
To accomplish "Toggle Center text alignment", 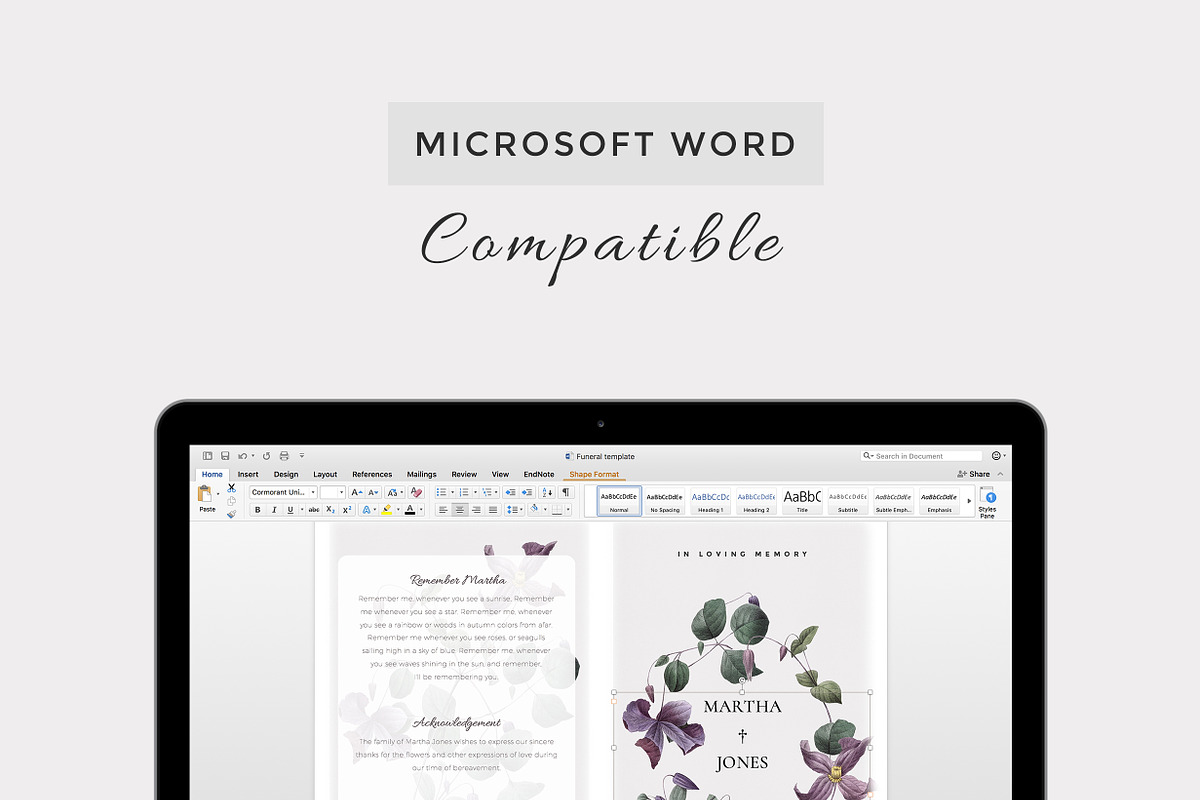I will [460, 510].
